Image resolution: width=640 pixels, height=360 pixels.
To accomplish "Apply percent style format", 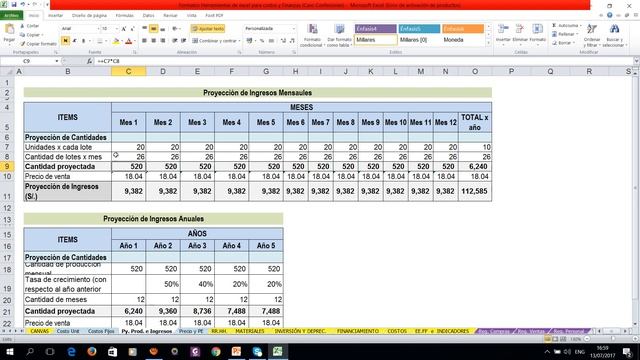I will click(262, 41).
